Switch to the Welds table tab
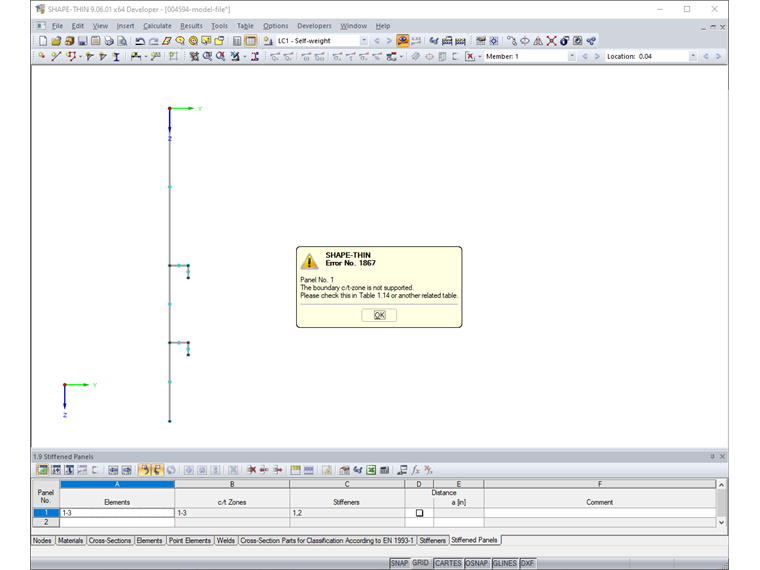760x570 pixels. pos(225,540)
